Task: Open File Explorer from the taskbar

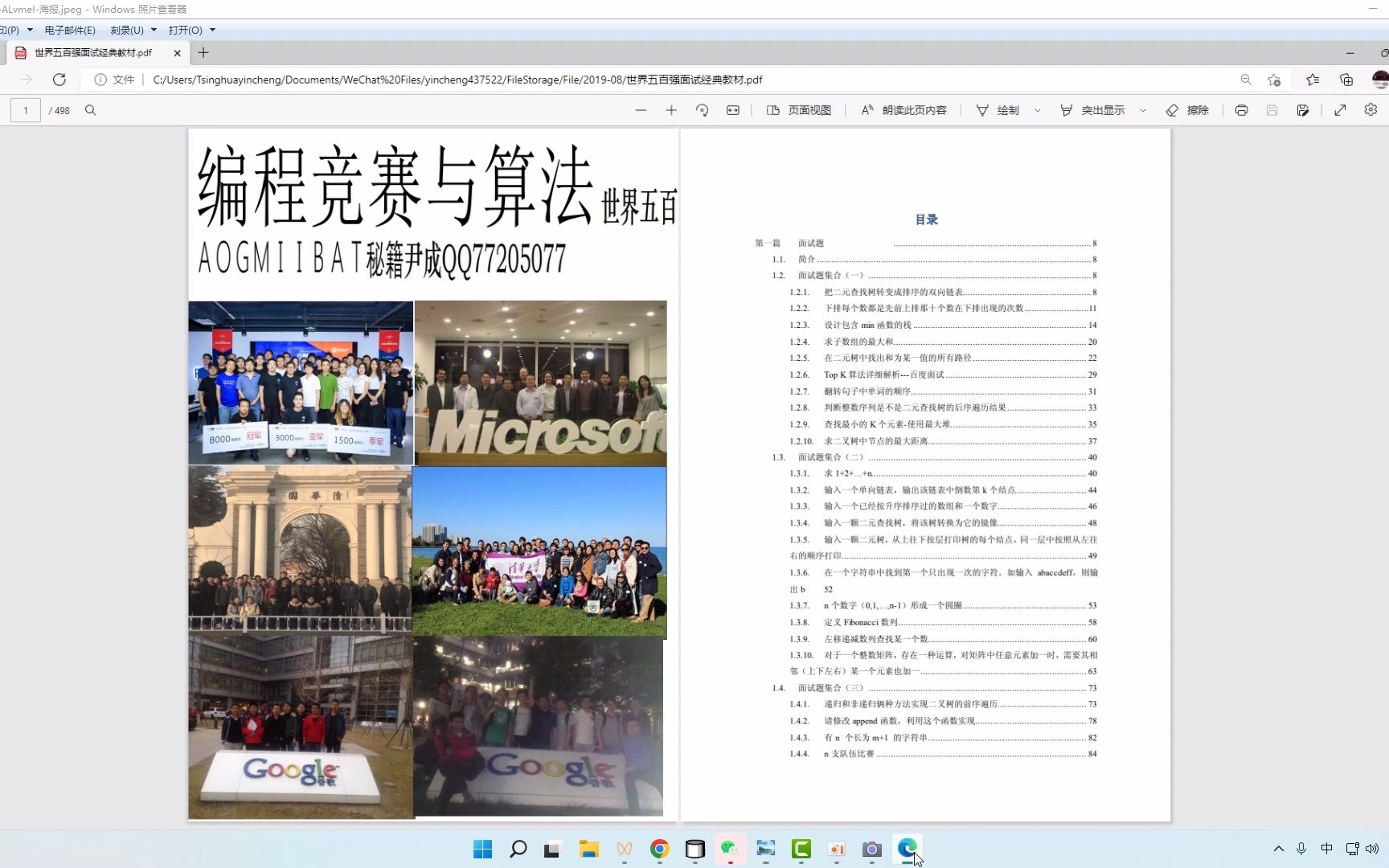Action: [x=588, y=849]
